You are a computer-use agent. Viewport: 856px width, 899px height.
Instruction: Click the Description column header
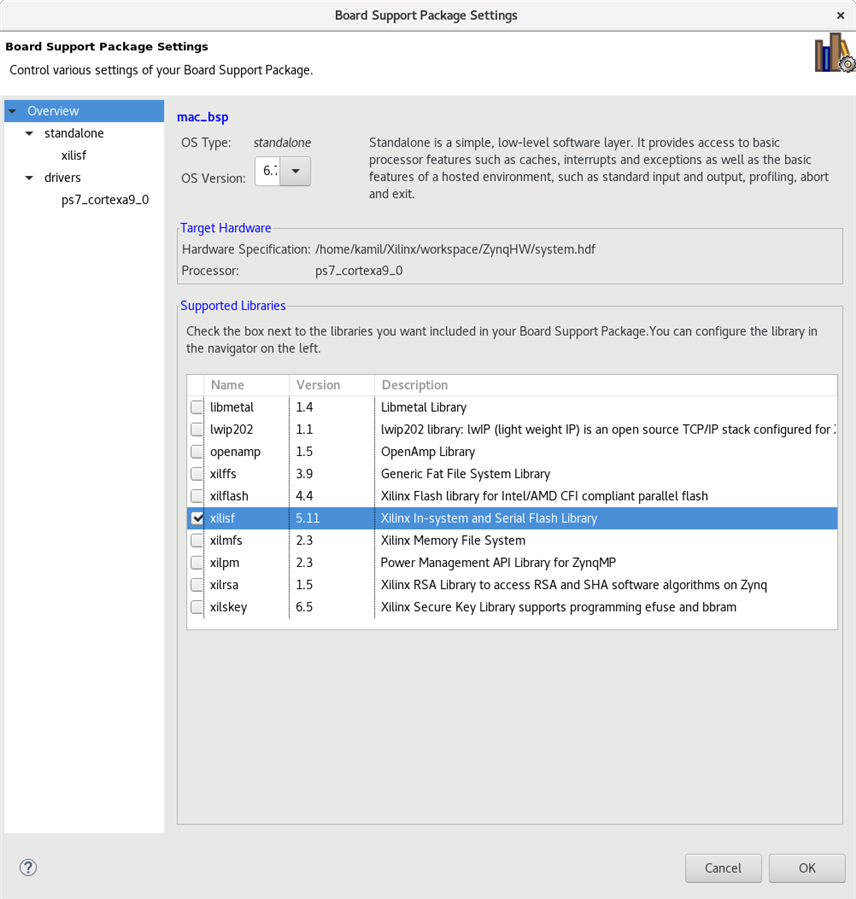click(x=606, y=385)
